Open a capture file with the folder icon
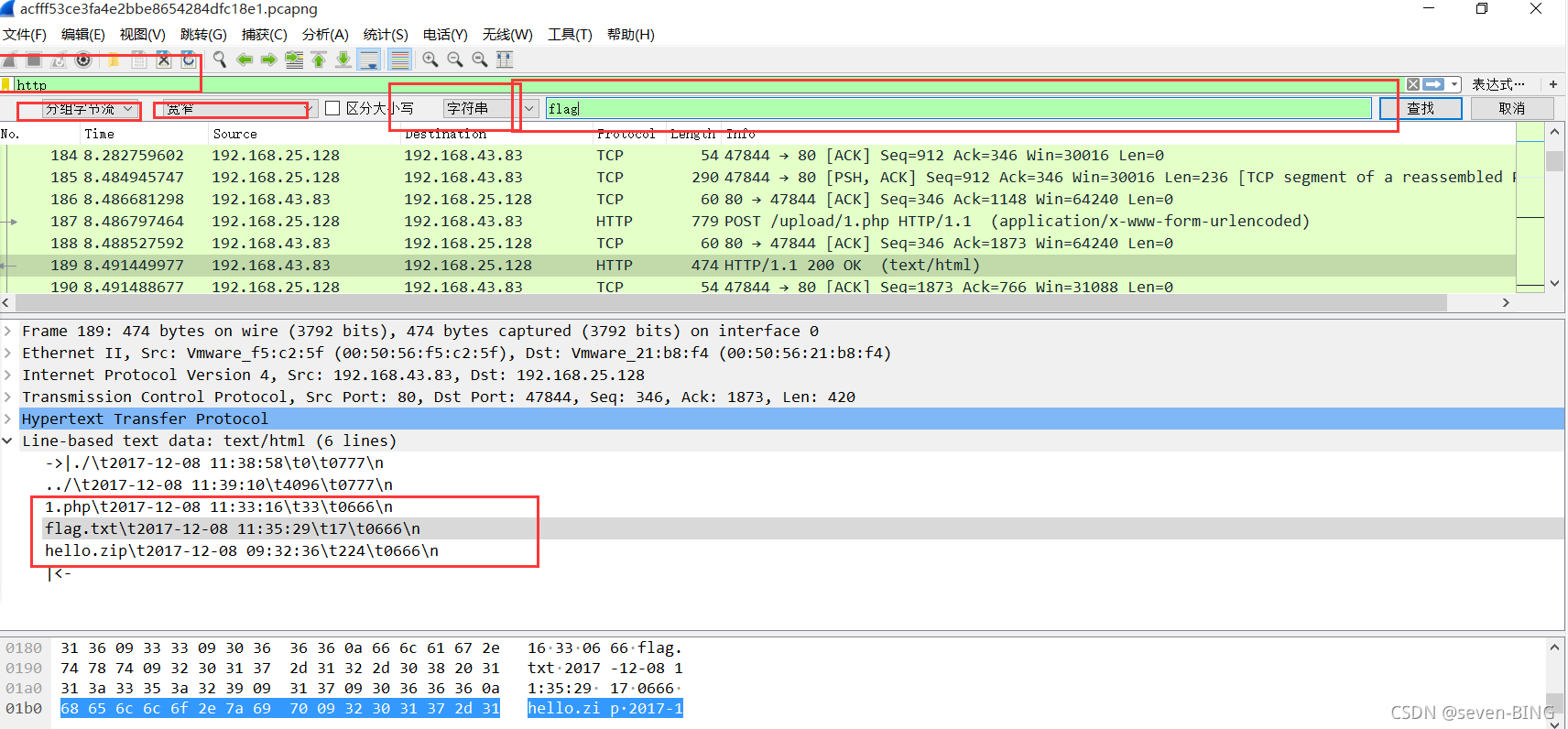This screenshot has width=1568, height=729. coord(114,60)
